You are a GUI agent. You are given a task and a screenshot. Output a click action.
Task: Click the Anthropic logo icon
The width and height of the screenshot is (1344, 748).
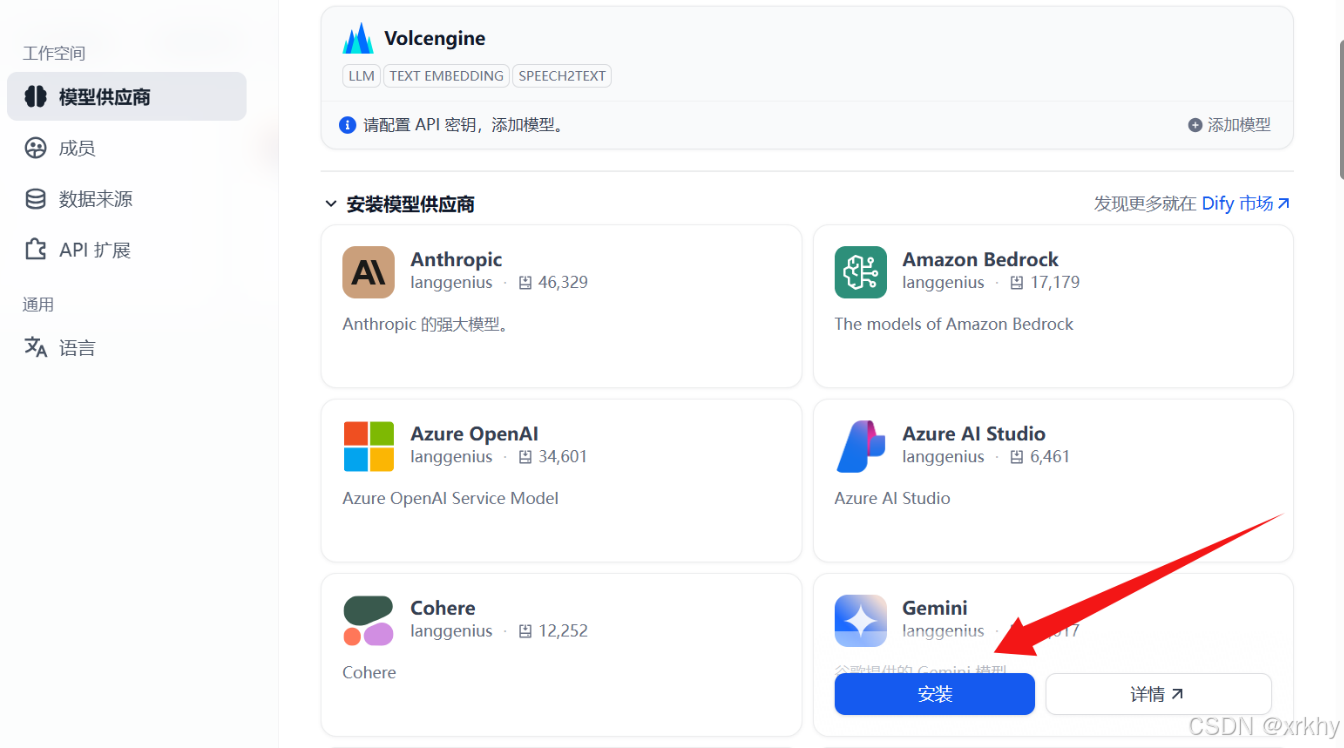click(368, 272)
